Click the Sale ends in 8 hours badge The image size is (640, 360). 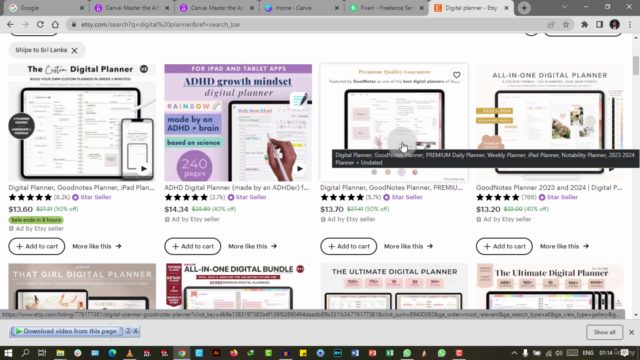click(36, 220)
